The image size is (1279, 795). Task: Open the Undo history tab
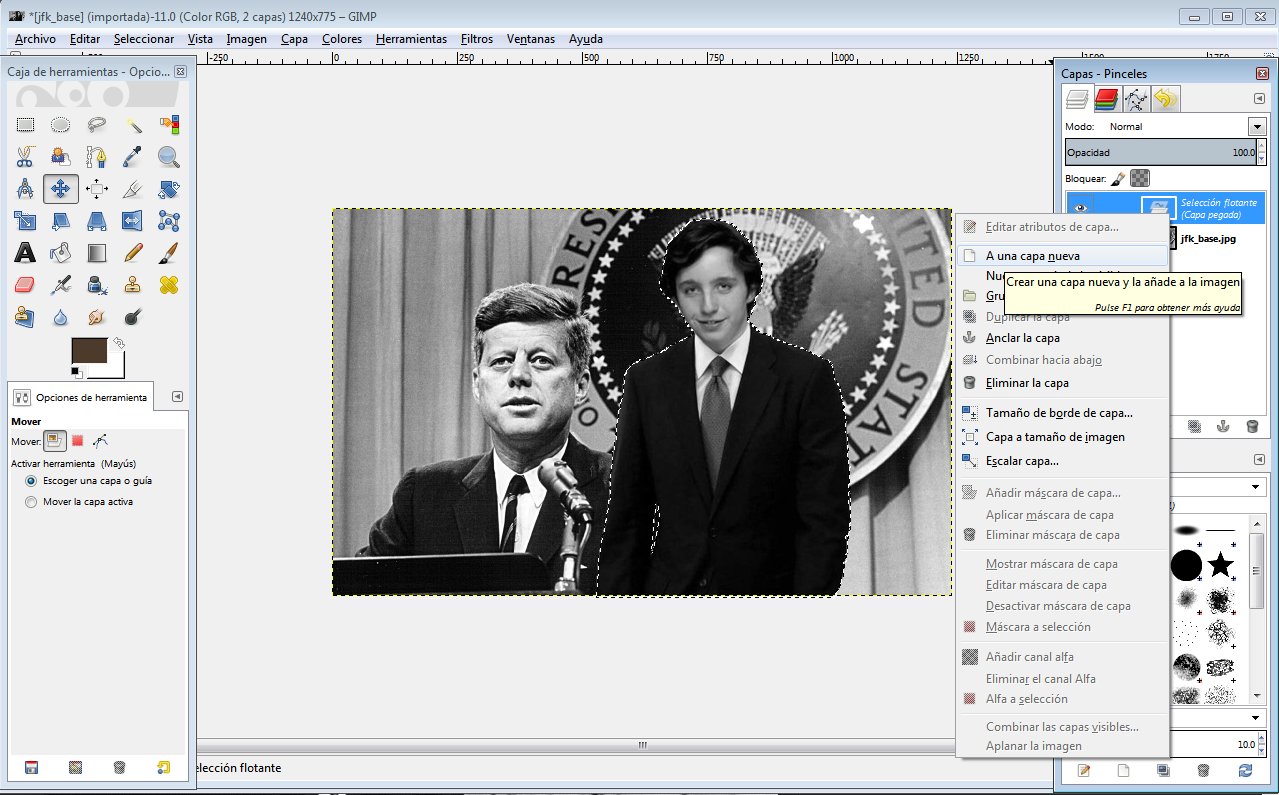[x=1165, y=98]
